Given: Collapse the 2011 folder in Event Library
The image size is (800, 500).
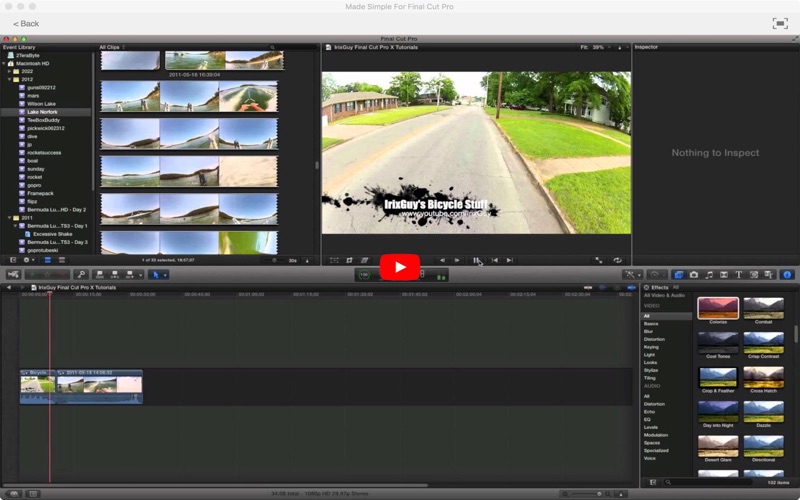Looking at the screenshot, I should point(10,217).
